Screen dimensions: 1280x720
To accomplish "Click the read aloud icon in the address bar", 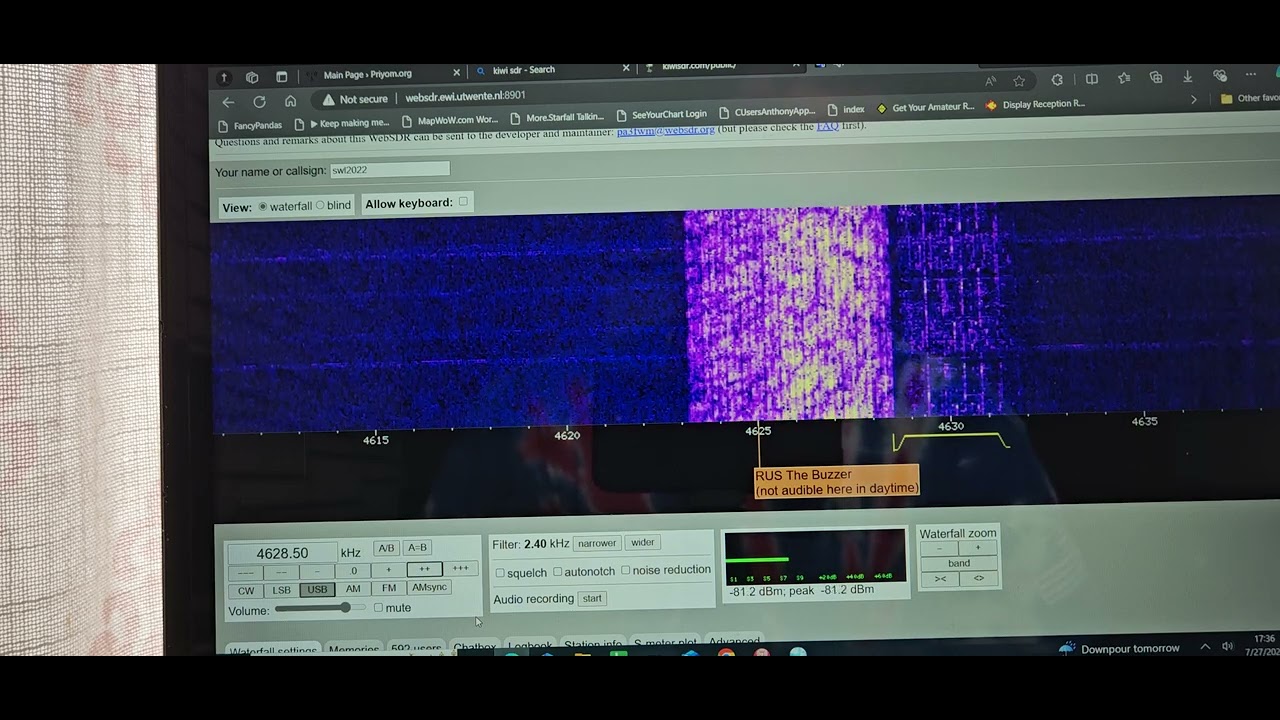I will [x=991, y=80].
